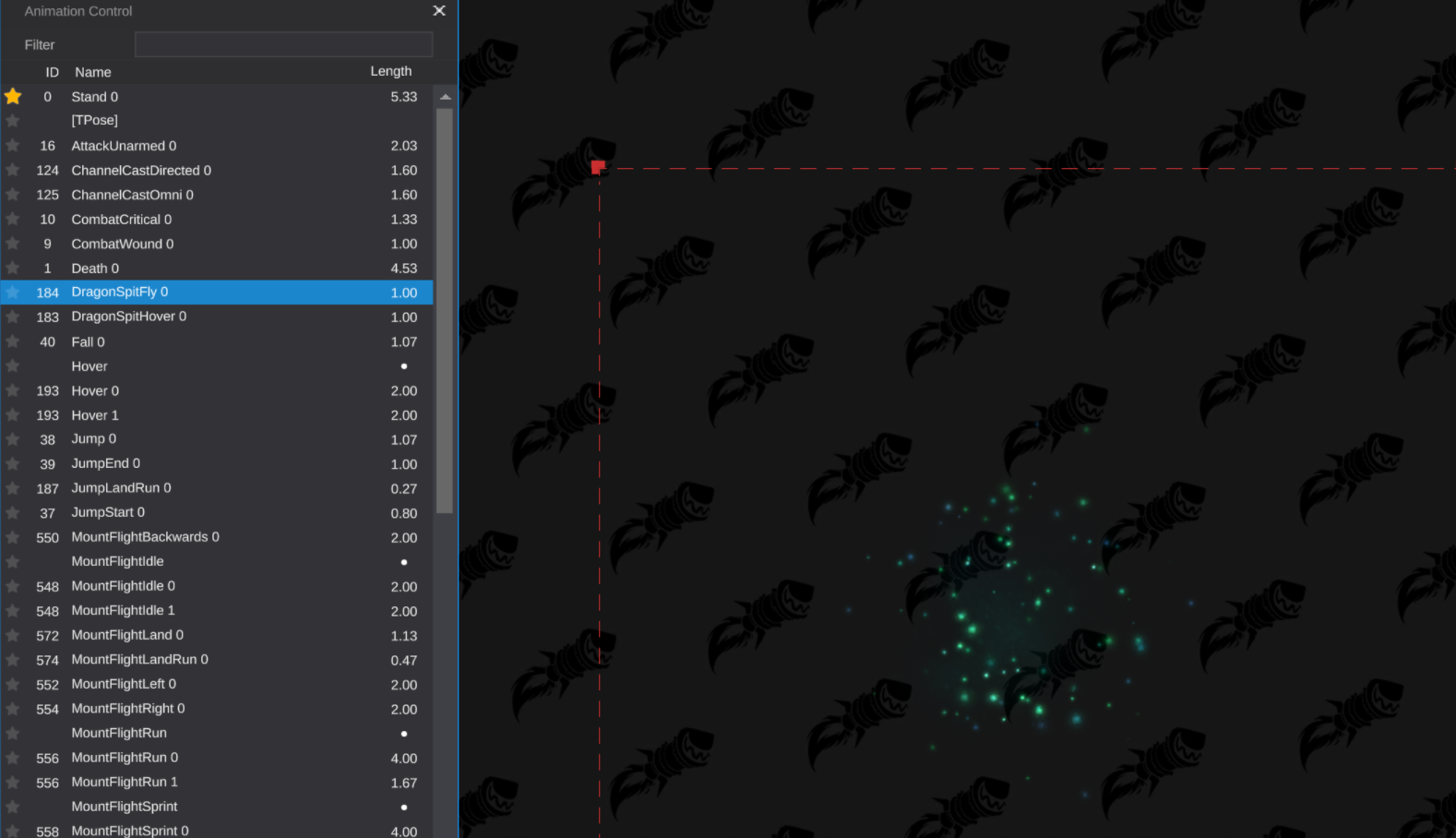Select the MountFlightBackwards 0 animation

coord(145,537)
